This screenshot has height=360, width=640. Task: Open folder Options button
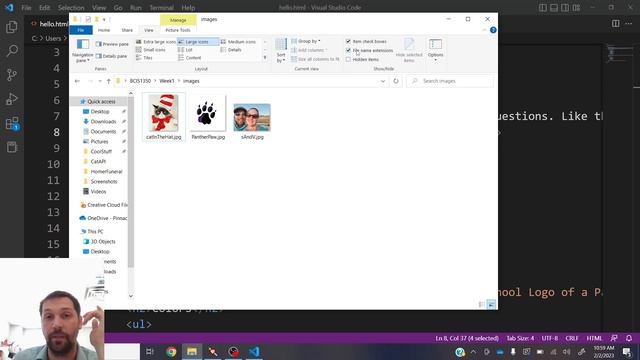click(x=436, y=51)
